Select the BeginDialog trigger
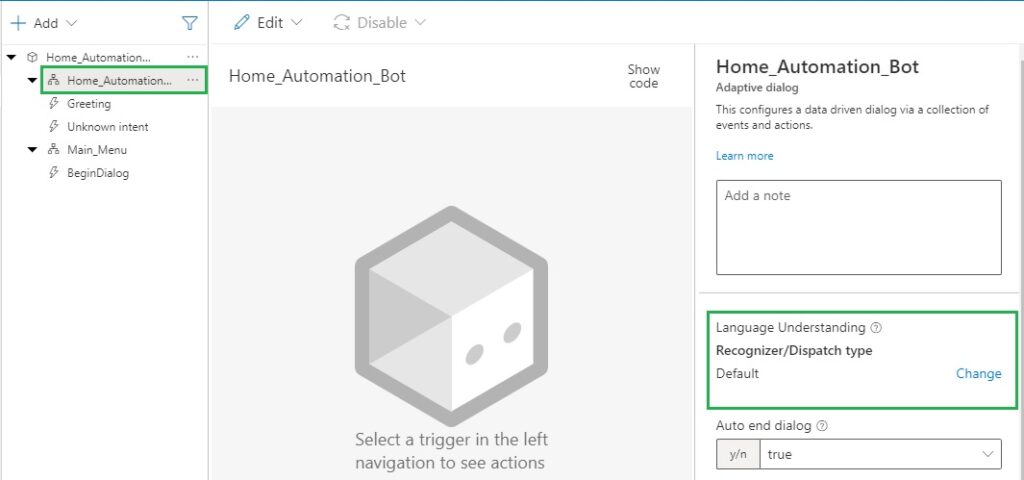 [x=97, y=173]
